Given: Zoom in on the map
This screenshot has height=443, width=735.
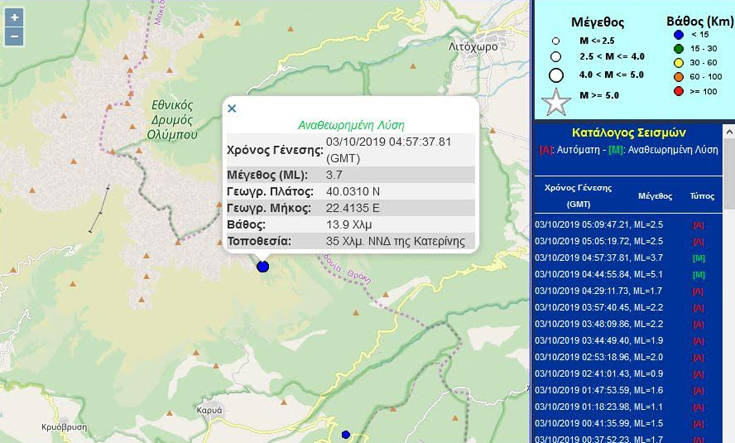Looking at the screenshot, I should coord(14,18).
